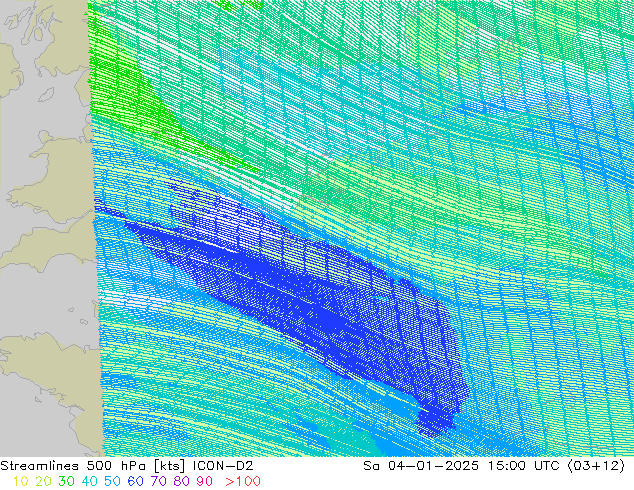Image resolution: width=634 pixels, height=490 pixels.
Task: Click the 'Streamlines 500 hPa [kts]' title text
Action: point(93,466)
